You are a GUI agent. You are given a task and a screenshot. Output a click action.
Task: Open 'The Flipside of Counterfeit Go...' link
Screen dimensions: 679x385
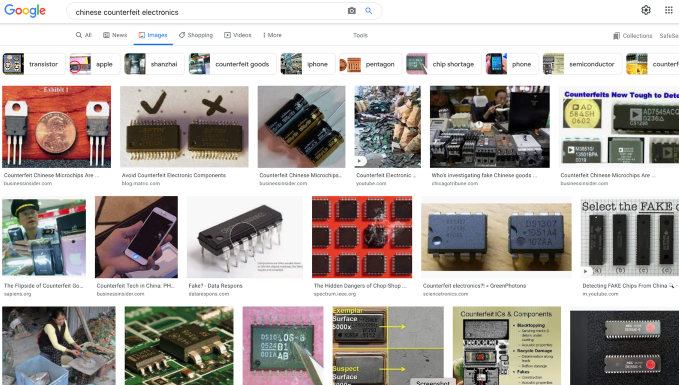point(43,286)
